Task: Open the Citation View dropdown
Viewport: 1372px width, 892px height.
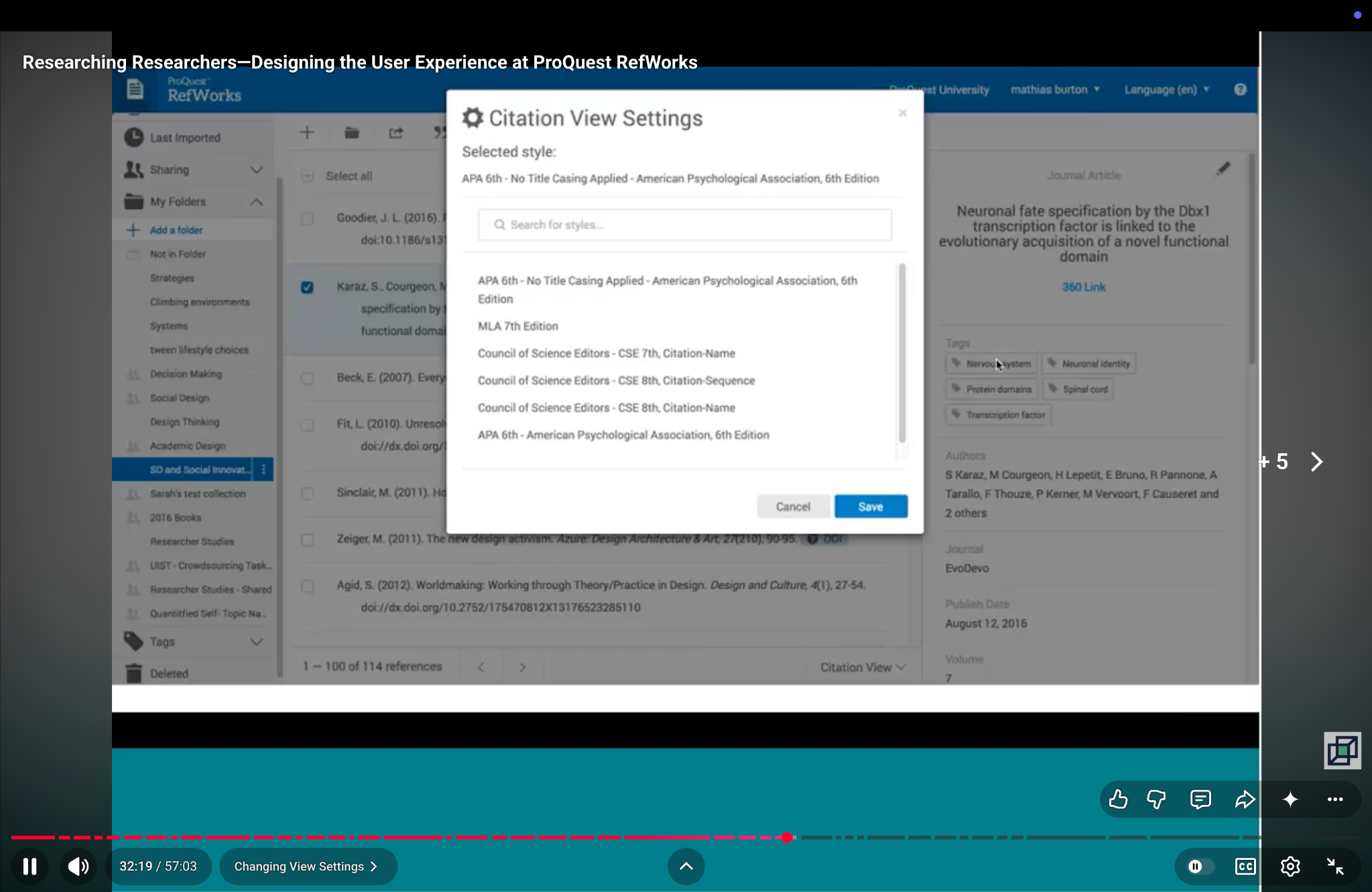Action: (x=863, y=667)
